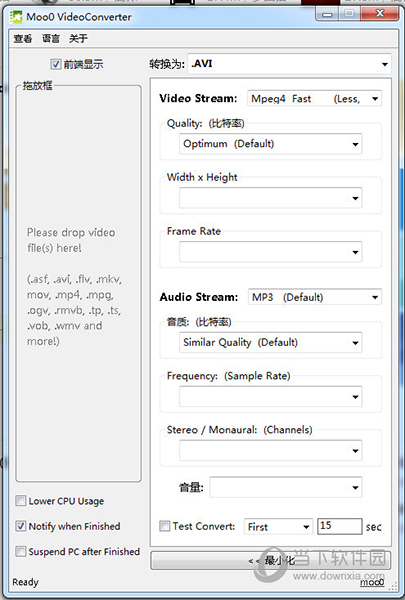Open the 转换为 .AVI format dropdown
Image resolution: width=405 pixels, height=600 pixels.
click(x=289, y=64)
